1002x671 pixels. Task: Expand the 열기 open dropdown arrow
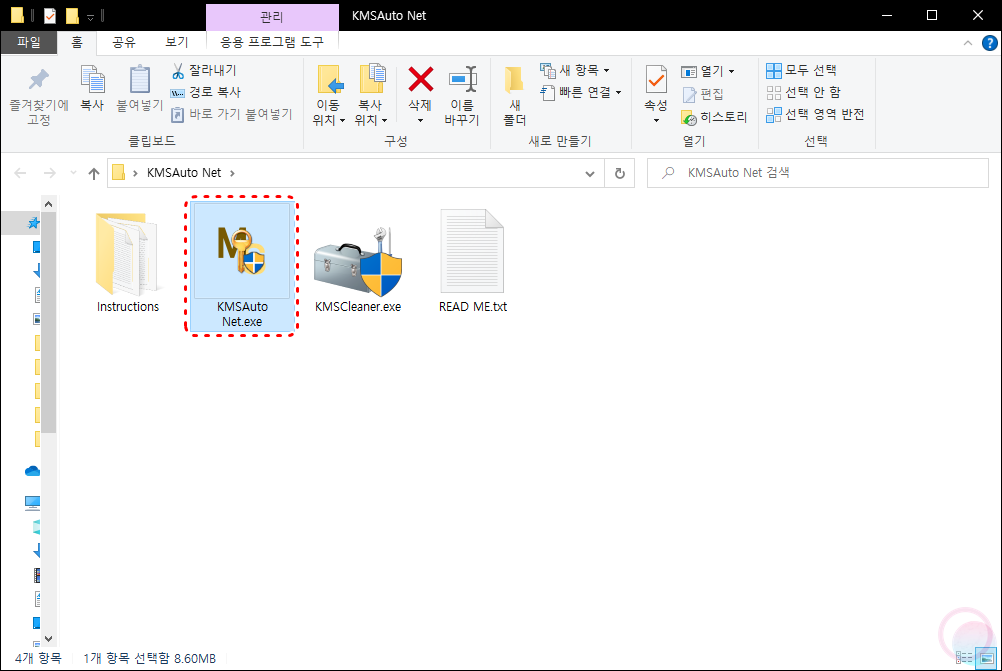coord(732,72)
